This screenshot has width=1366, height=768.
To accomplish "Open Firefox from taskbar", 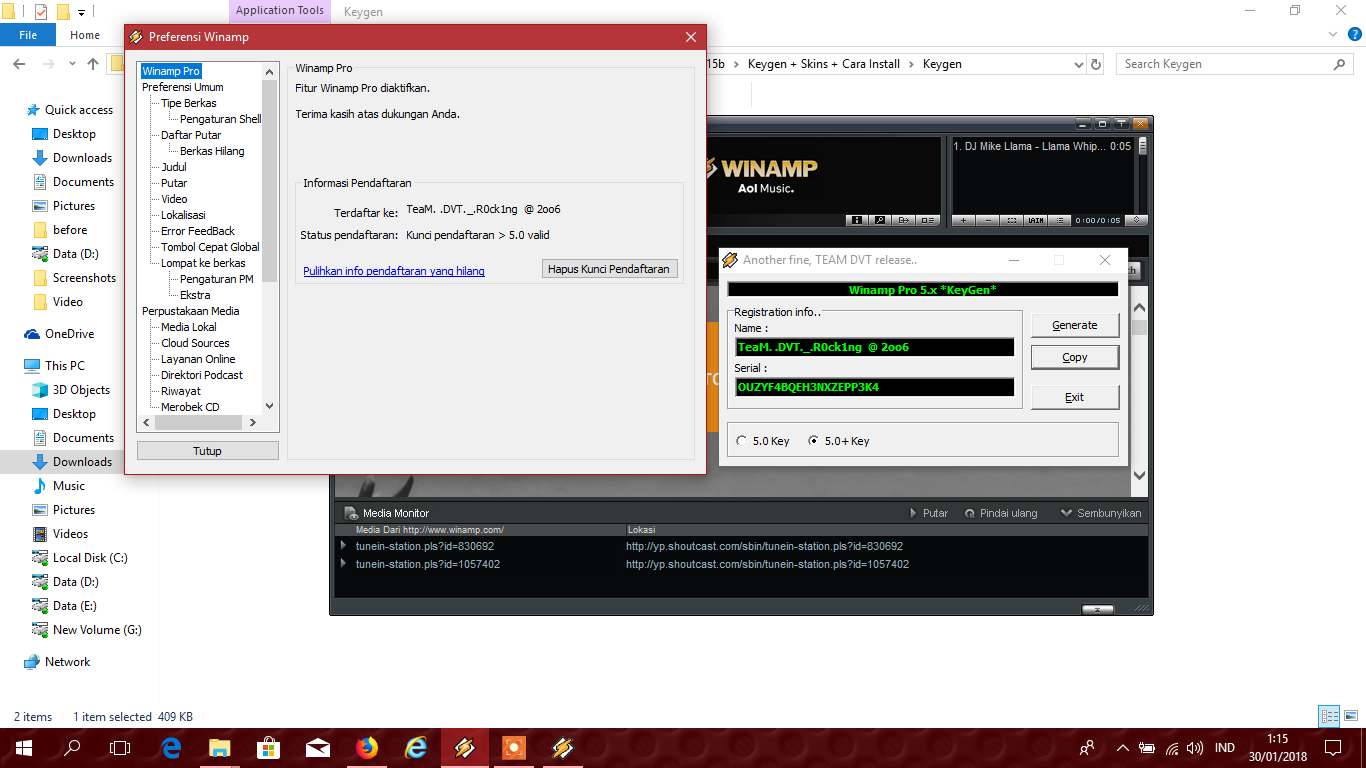I will pyautogui.click(x=367, y=747).
